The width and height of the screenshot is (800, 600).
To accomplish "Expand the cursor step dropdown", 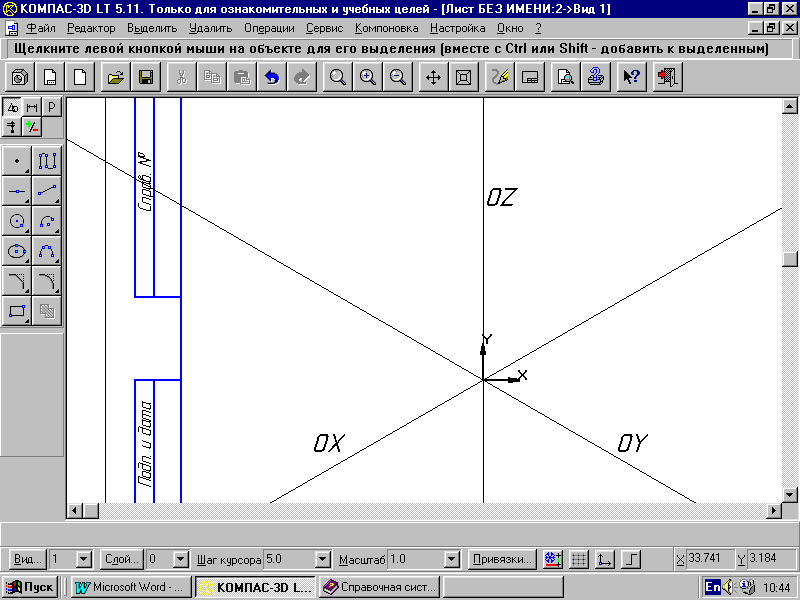I will (x=322, y=560).
